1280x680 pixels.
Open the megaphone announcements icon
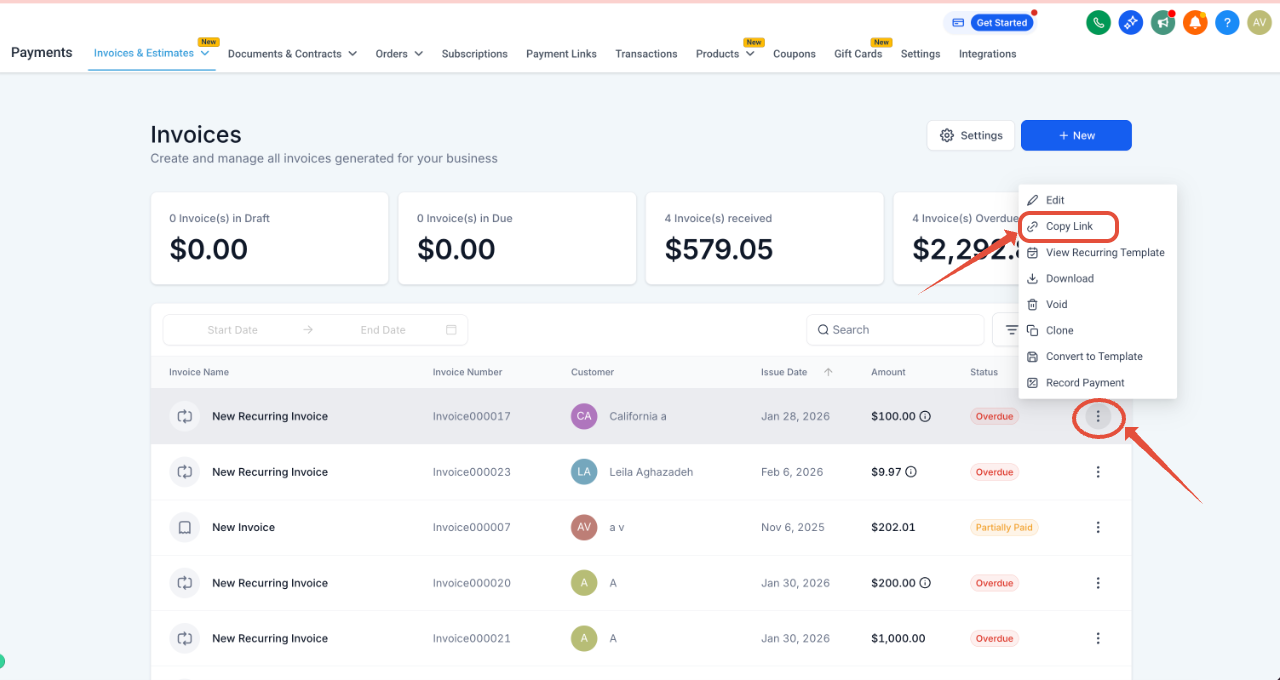1163,22
